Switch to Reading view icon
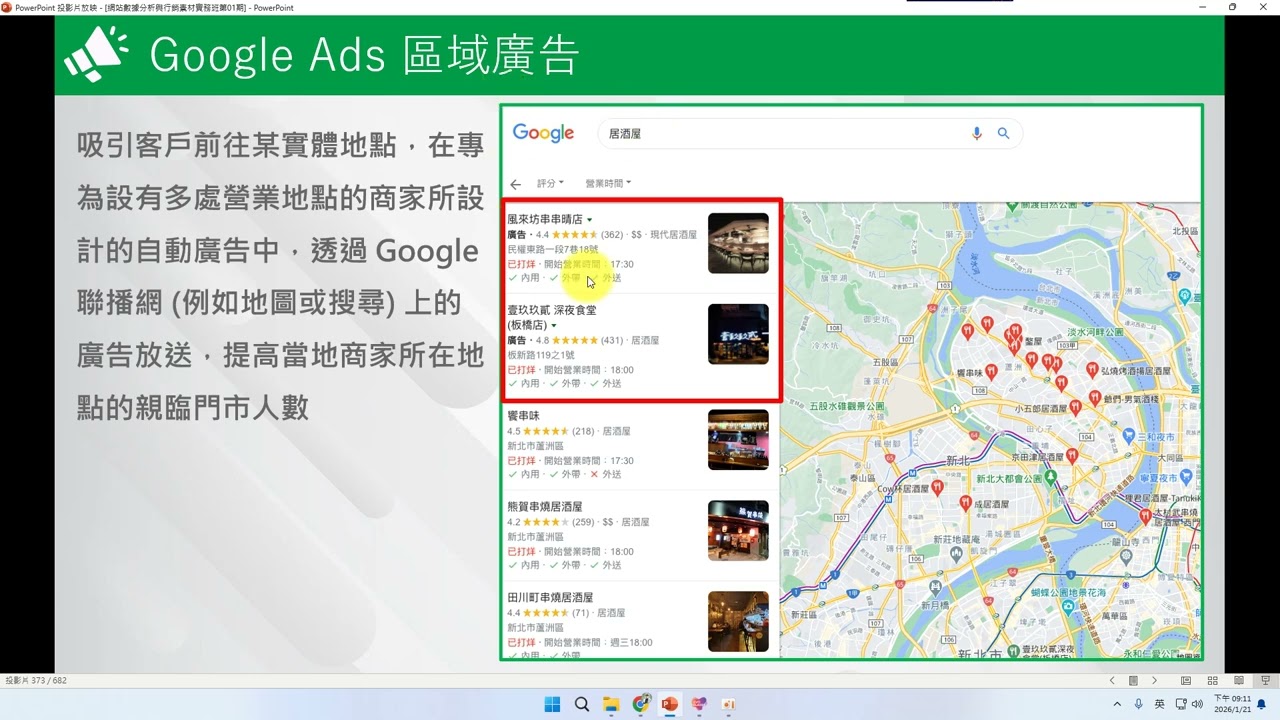The height and width of the screenshot is (720, 1280). click(x=1238, y=680)
